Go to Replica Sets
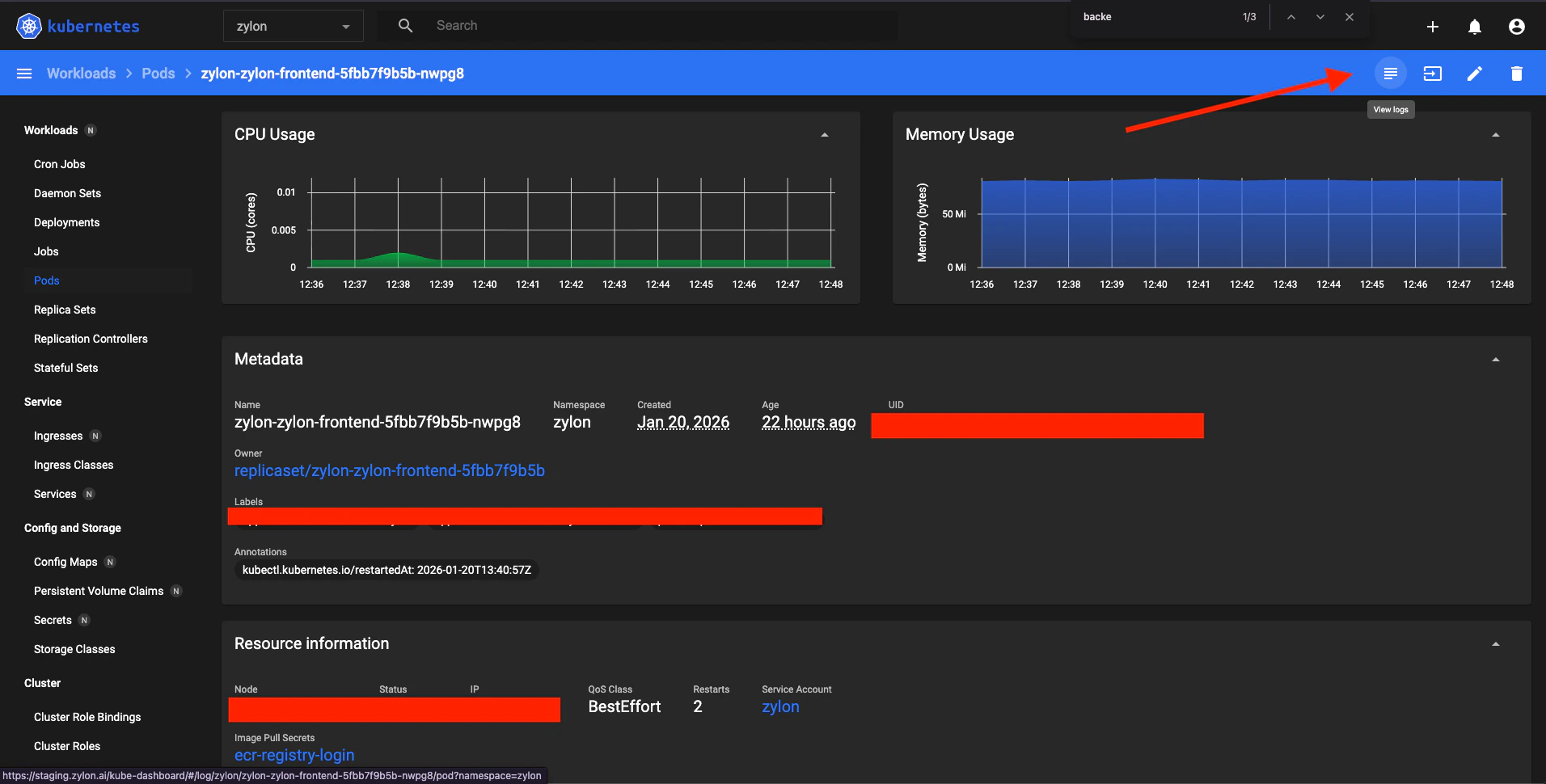 [x=65, y=310]
